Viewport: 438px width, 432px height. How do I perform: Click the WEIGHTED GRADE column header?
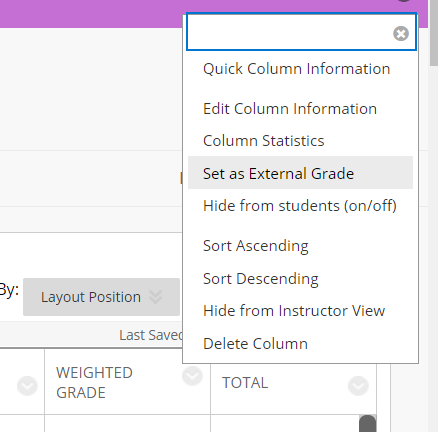pos(94,383)
